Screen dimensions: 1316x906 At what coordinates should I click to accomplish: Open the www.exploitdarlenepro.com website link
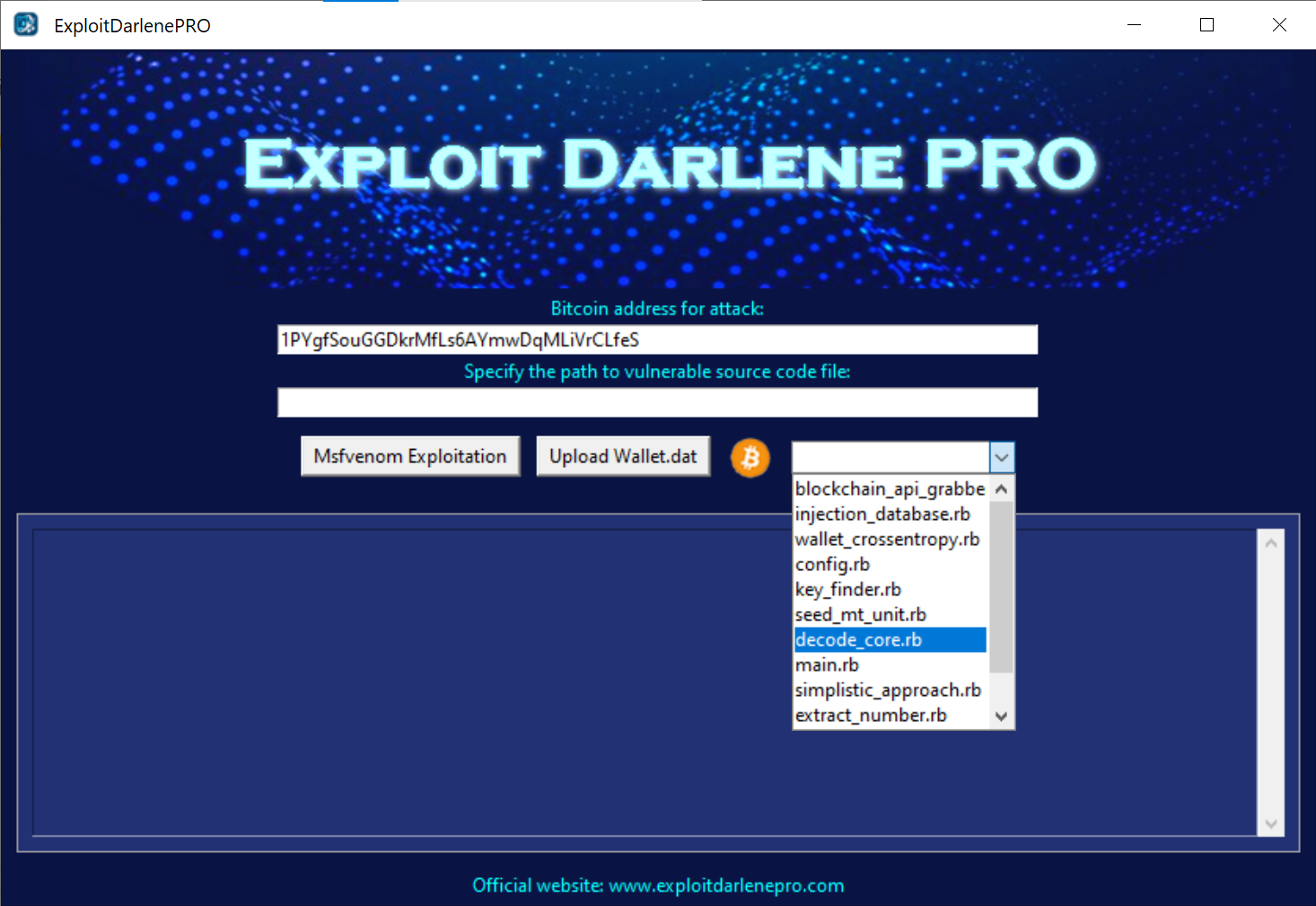(x=726, y=885)
